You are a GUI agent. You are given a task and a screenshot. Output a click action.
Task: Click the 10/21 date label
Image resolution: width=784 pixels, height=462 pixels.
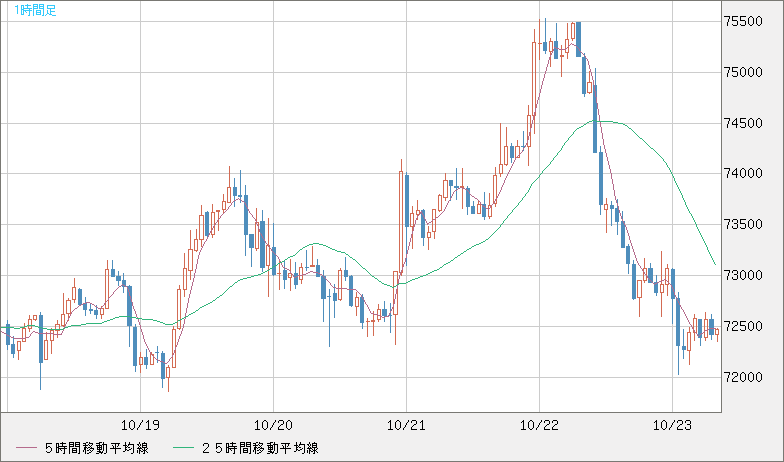coord(406,425)
